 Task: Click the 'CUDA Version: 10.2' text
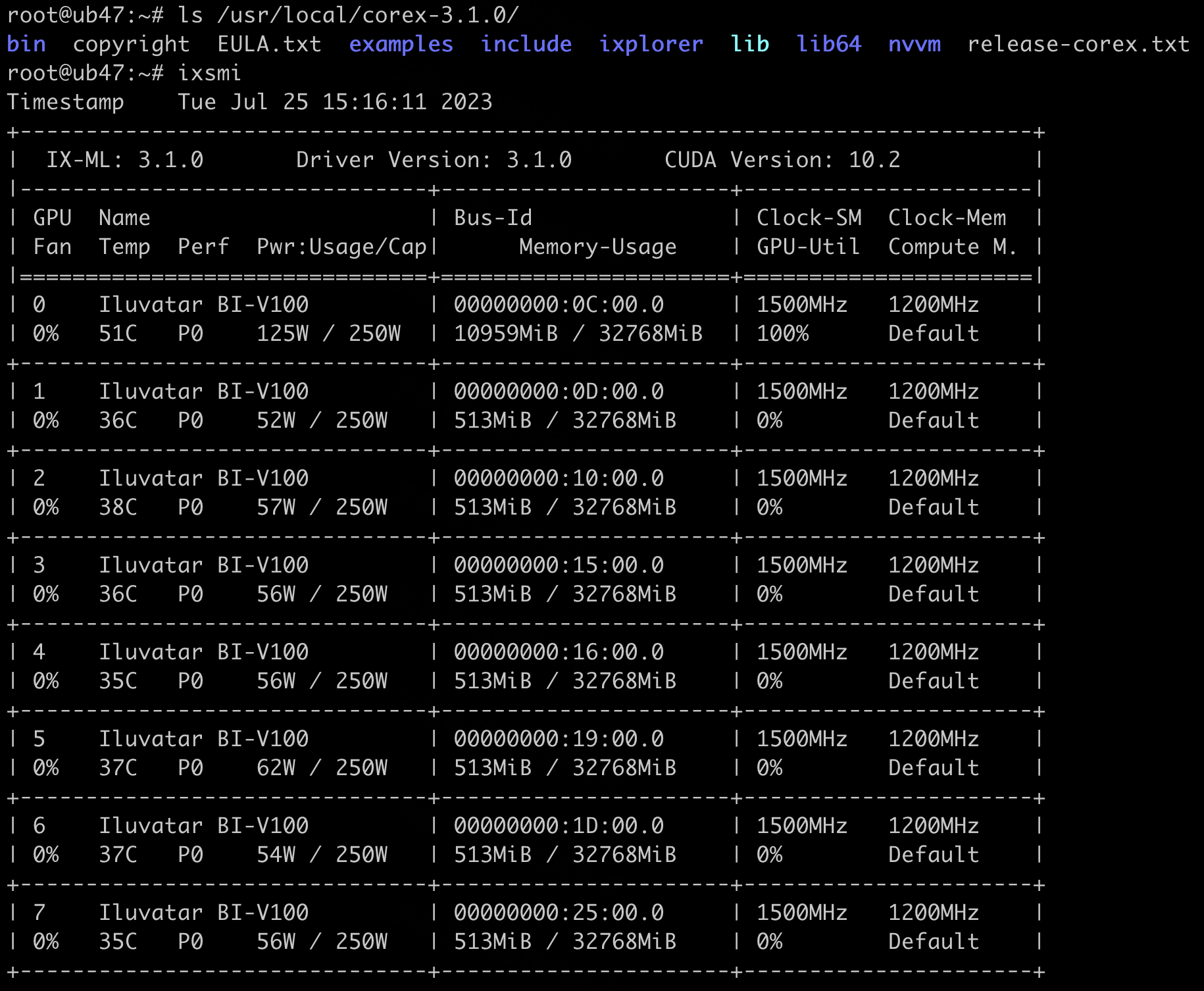click(782, 160)
